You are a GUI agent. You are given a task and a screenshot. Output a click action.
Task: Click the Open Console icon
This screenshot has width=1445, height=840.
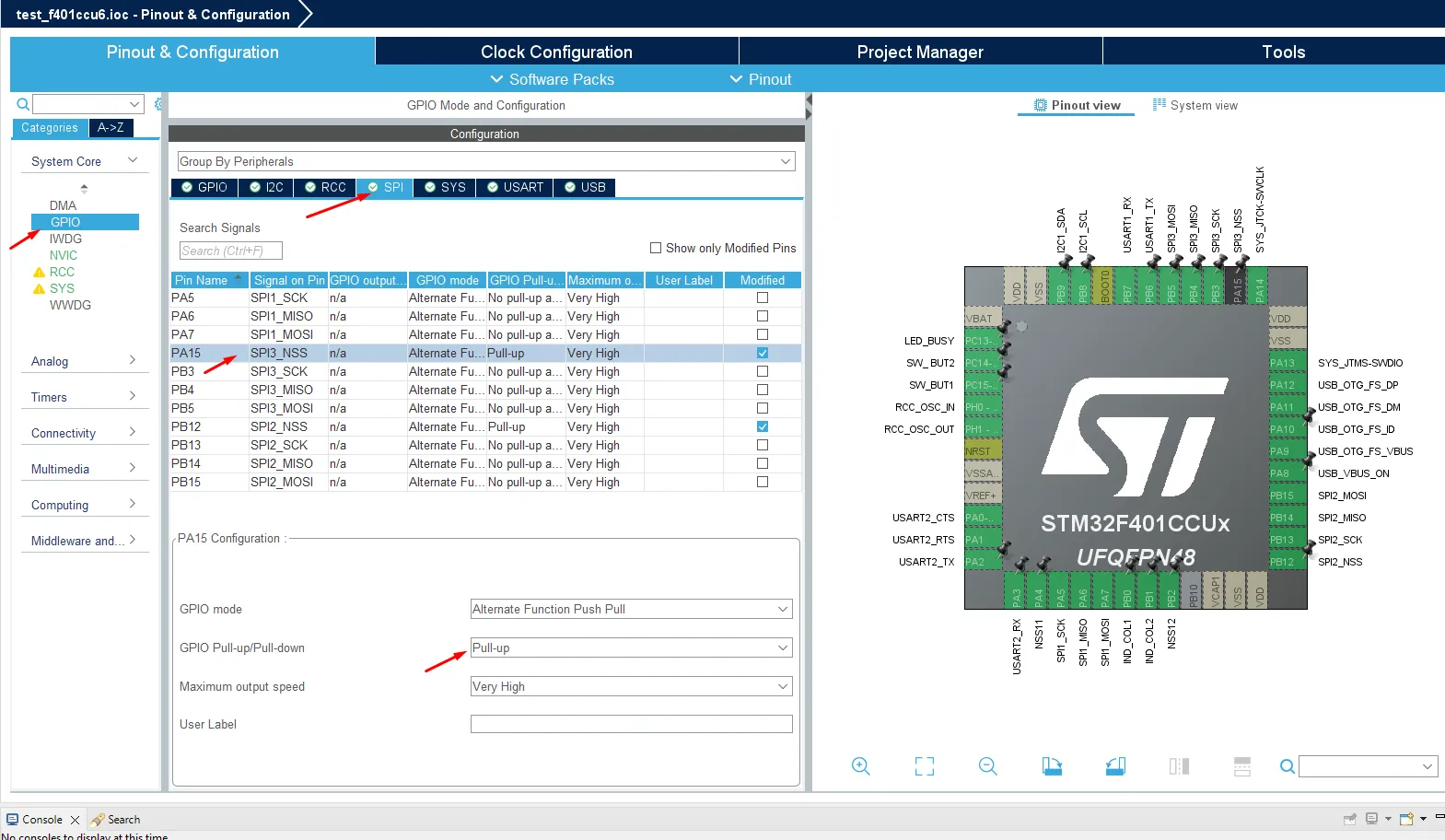pyautogui.click(x=1406, y=819)
